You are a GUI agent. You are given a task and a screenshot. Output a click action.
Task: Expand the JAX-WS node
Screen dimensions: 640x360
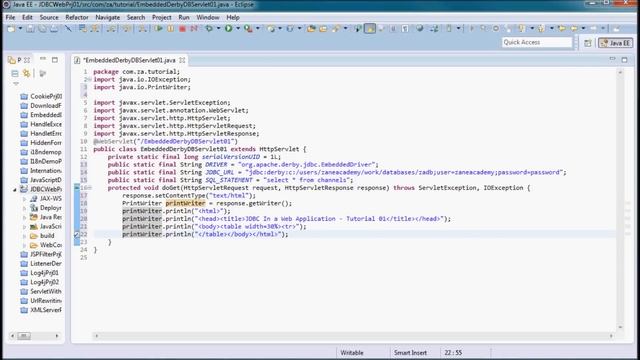24,199
